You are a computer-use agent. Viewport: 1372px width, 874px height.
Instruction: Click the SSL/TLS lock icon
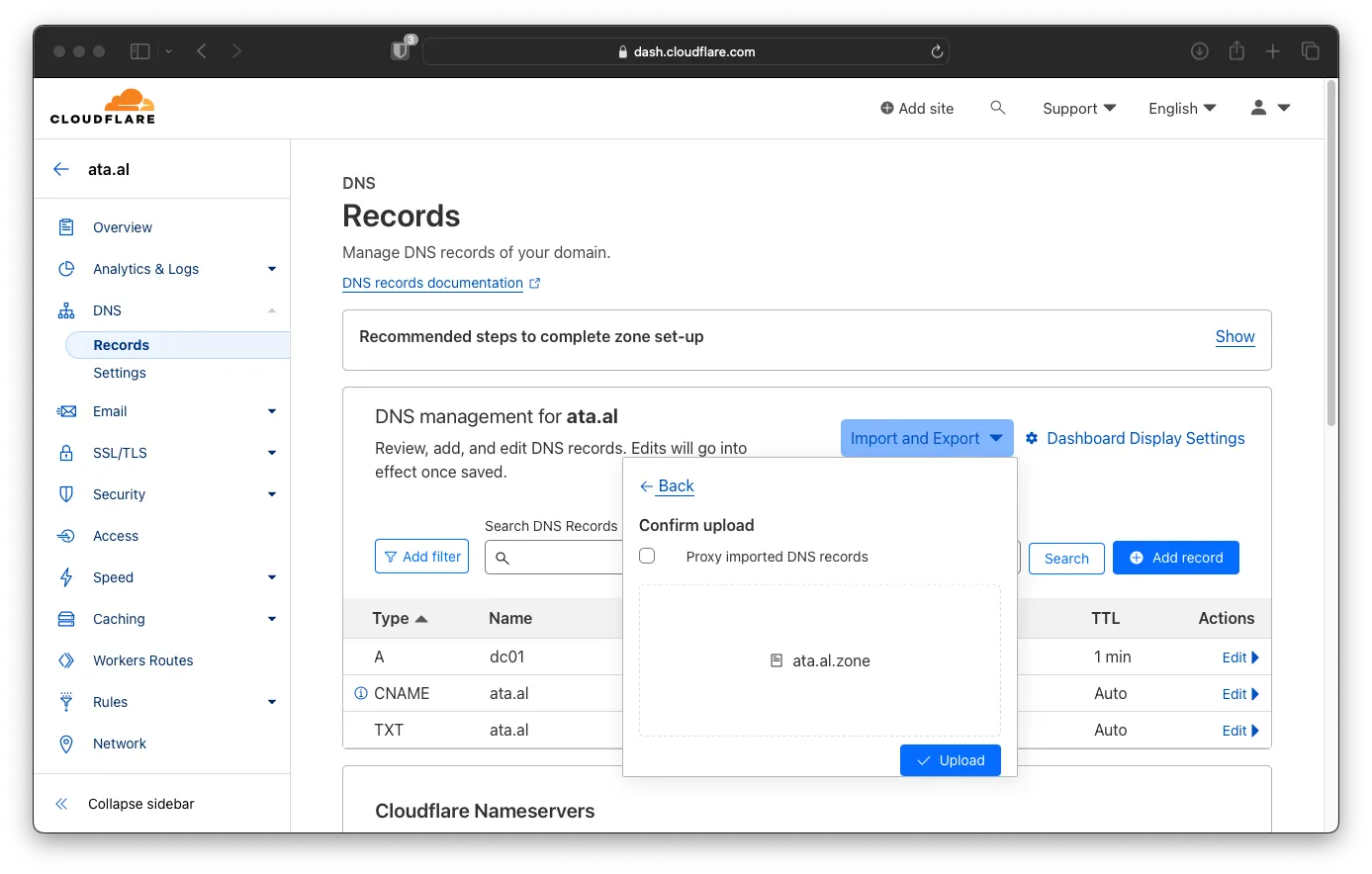tap(66, 453)
